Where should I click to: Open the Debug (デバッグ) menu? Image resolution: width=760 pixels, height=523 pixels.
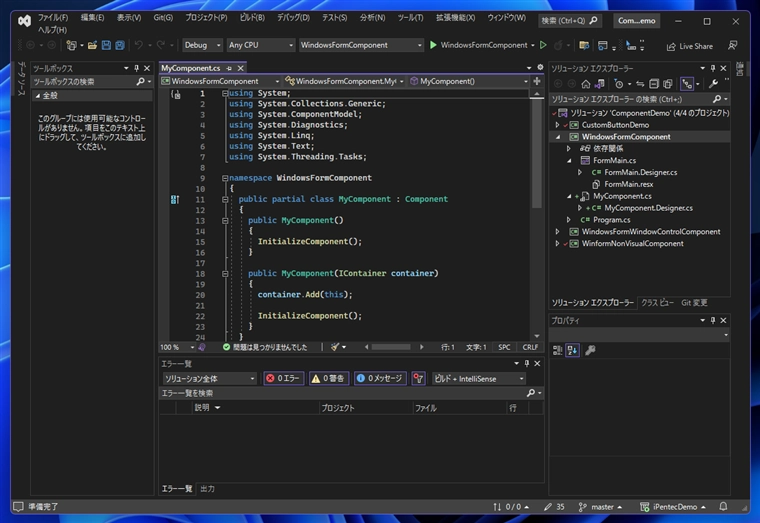(293, 17)
